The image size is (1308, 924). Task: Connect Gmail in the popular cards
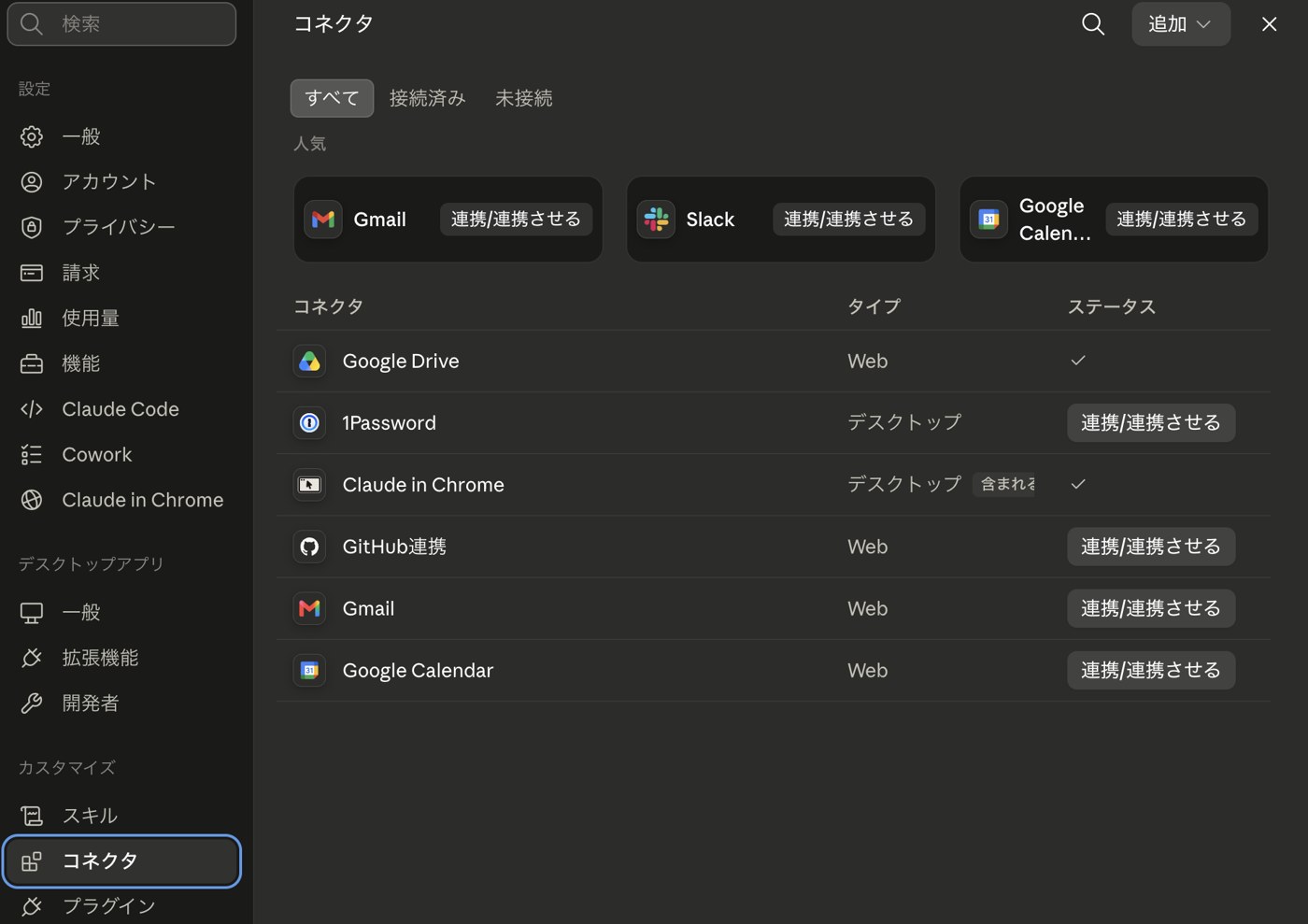[x=516, y=220]
